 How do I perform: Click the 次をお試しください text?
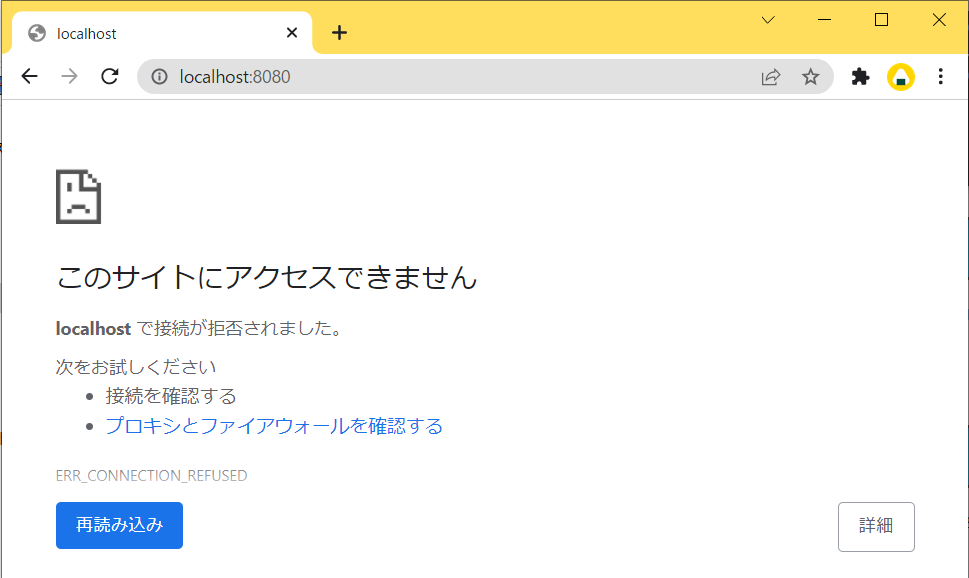(136, 367)
